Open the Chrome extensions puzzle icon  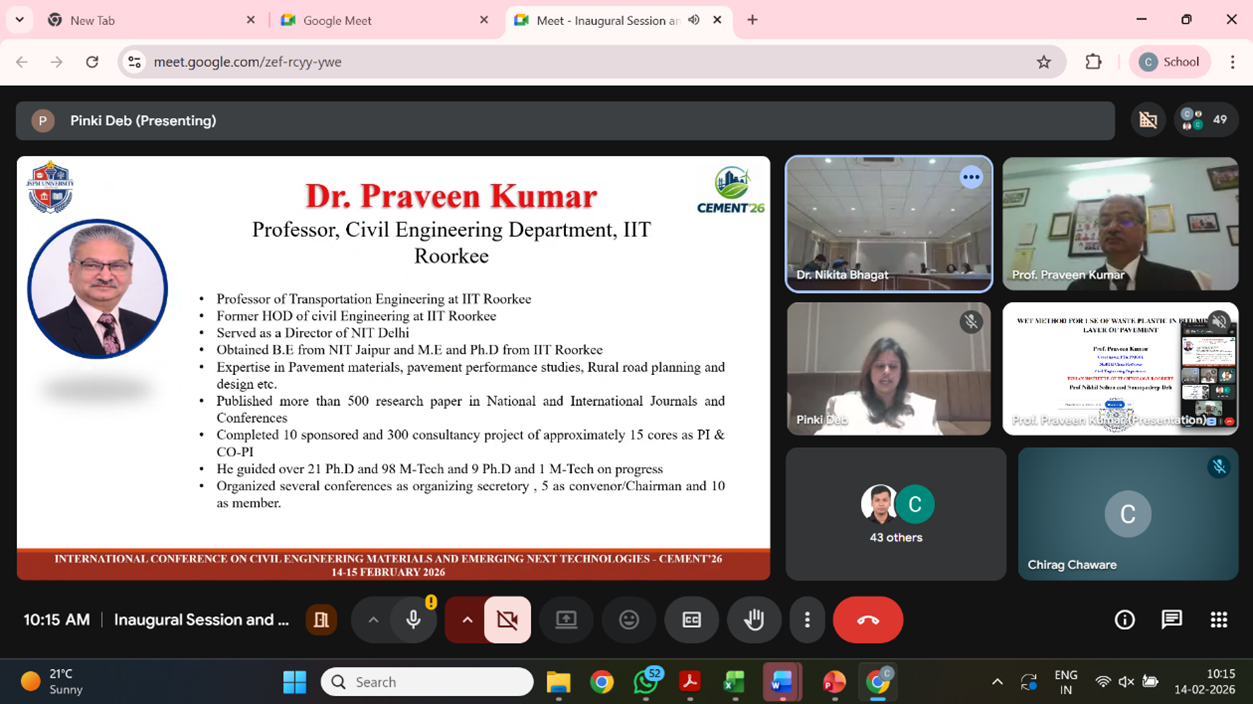pyautogui.click(x=1093, y=62)
